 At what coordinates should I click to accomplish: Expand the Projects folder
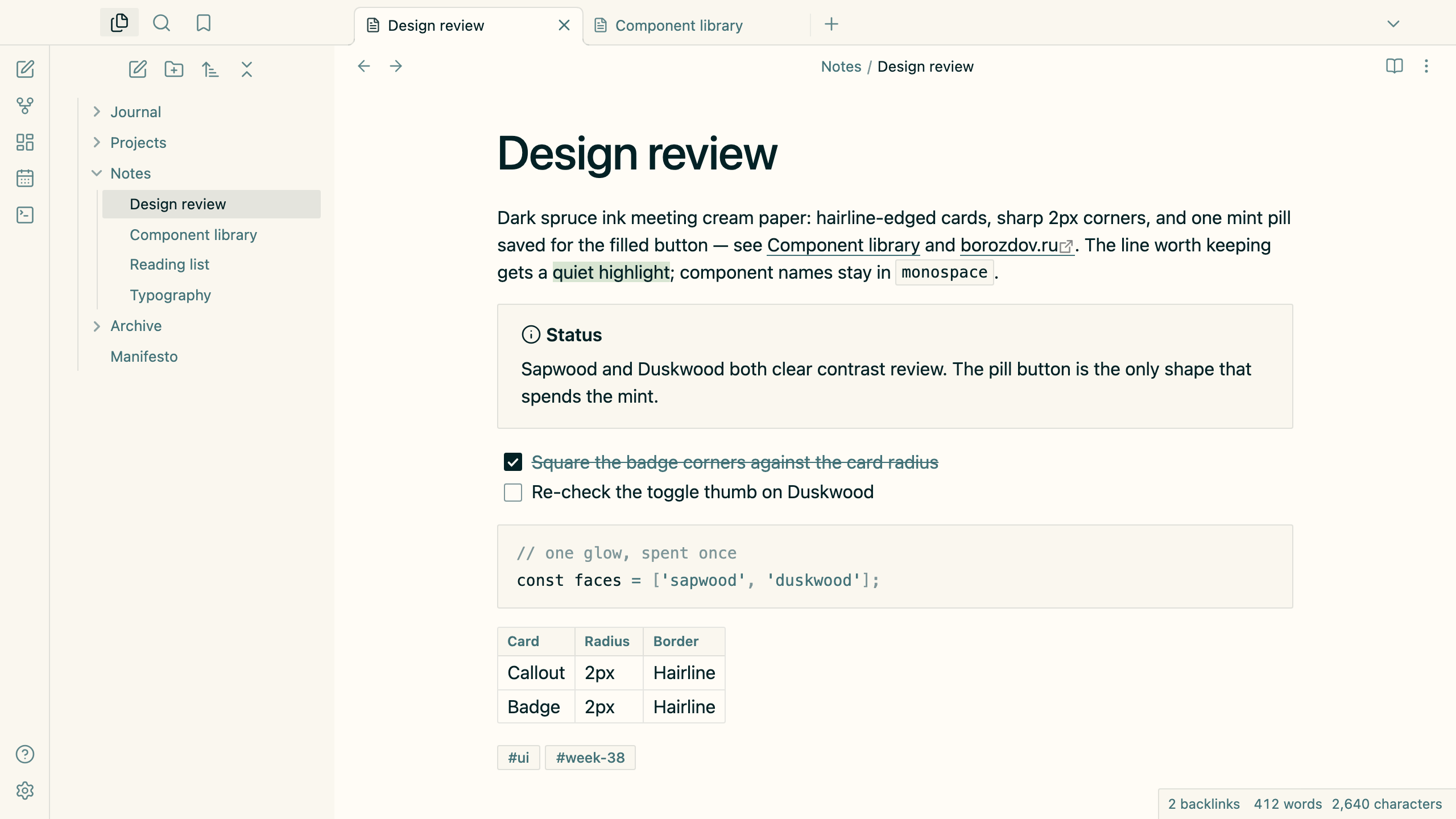(97, 142)
